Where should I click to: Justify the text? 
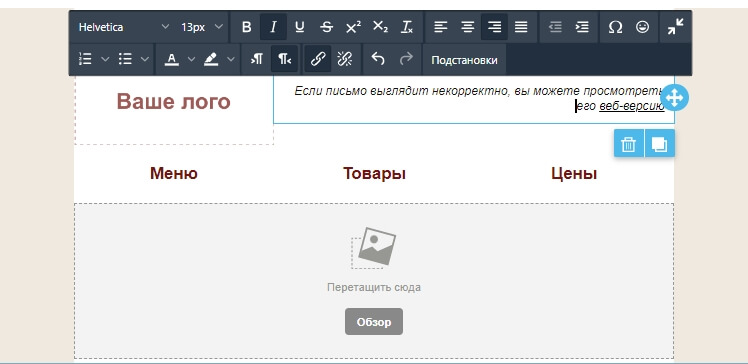521,27
